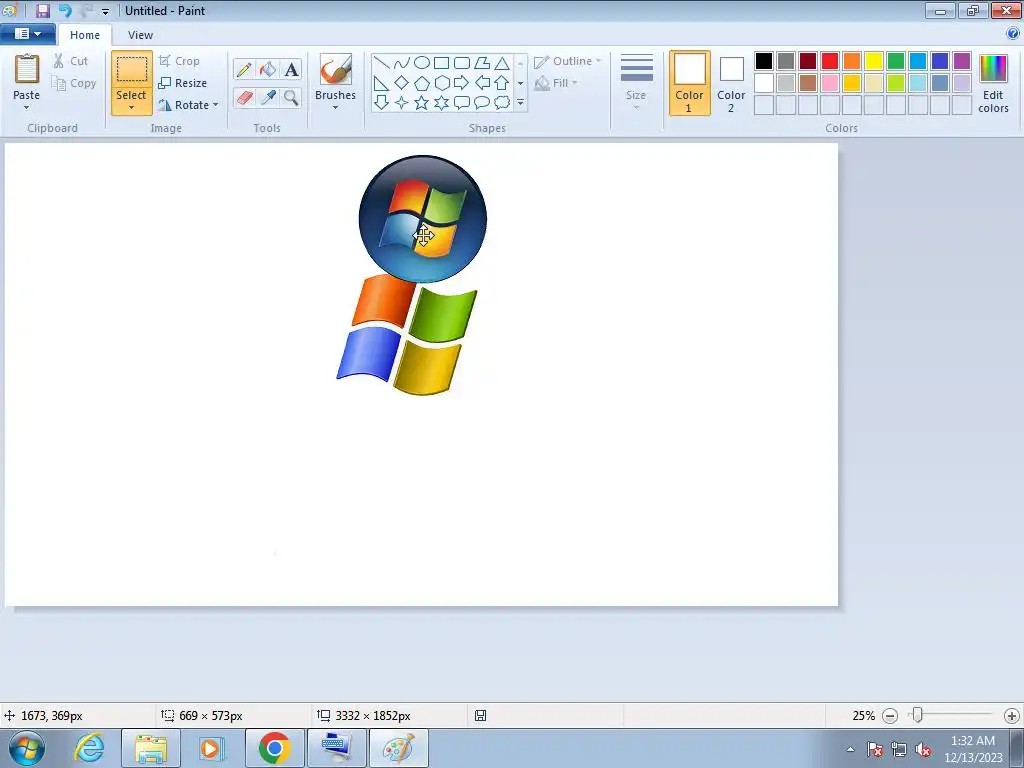Select the Color picker eyedropper tool

coord(268,97)
